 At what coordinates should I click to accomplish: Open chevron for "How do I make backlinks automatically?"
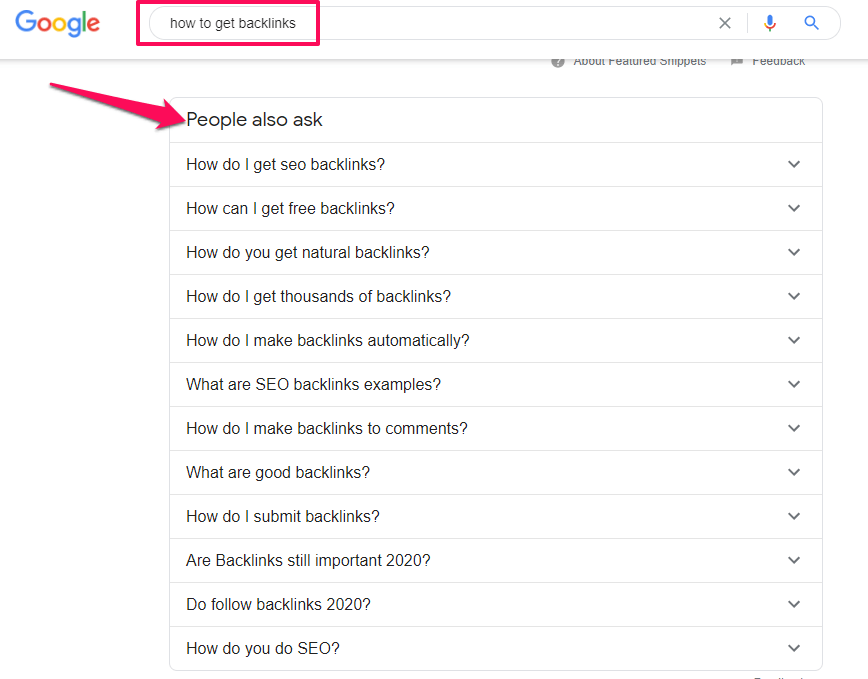click(794, 341)
